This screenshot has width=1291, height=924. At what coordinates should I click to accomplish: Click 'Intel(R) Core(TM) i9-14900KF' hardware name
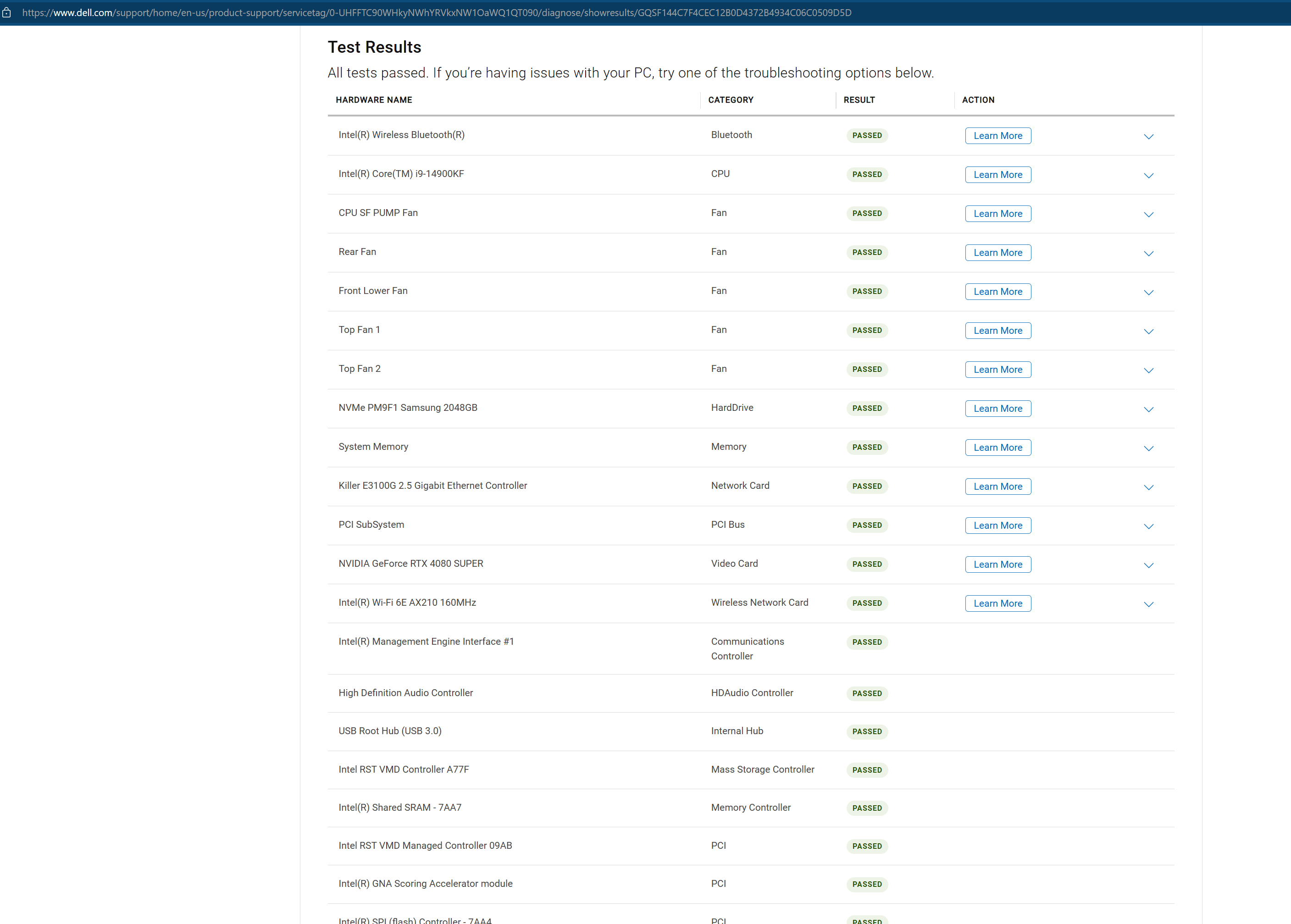point(401,173)
